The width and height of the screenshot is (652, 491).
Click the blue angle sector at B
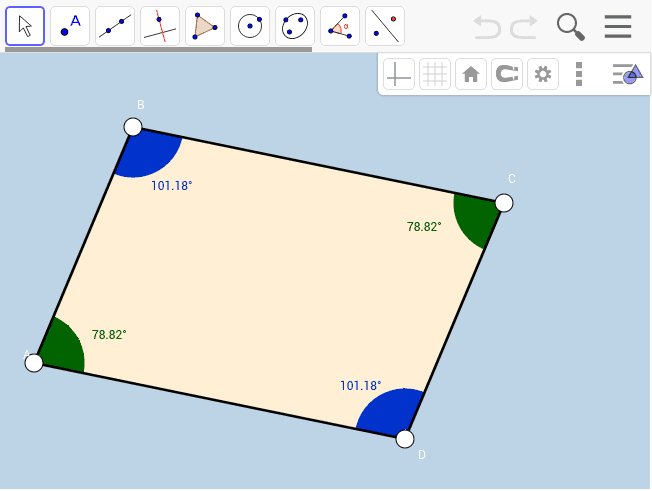[x=150, y=154]
